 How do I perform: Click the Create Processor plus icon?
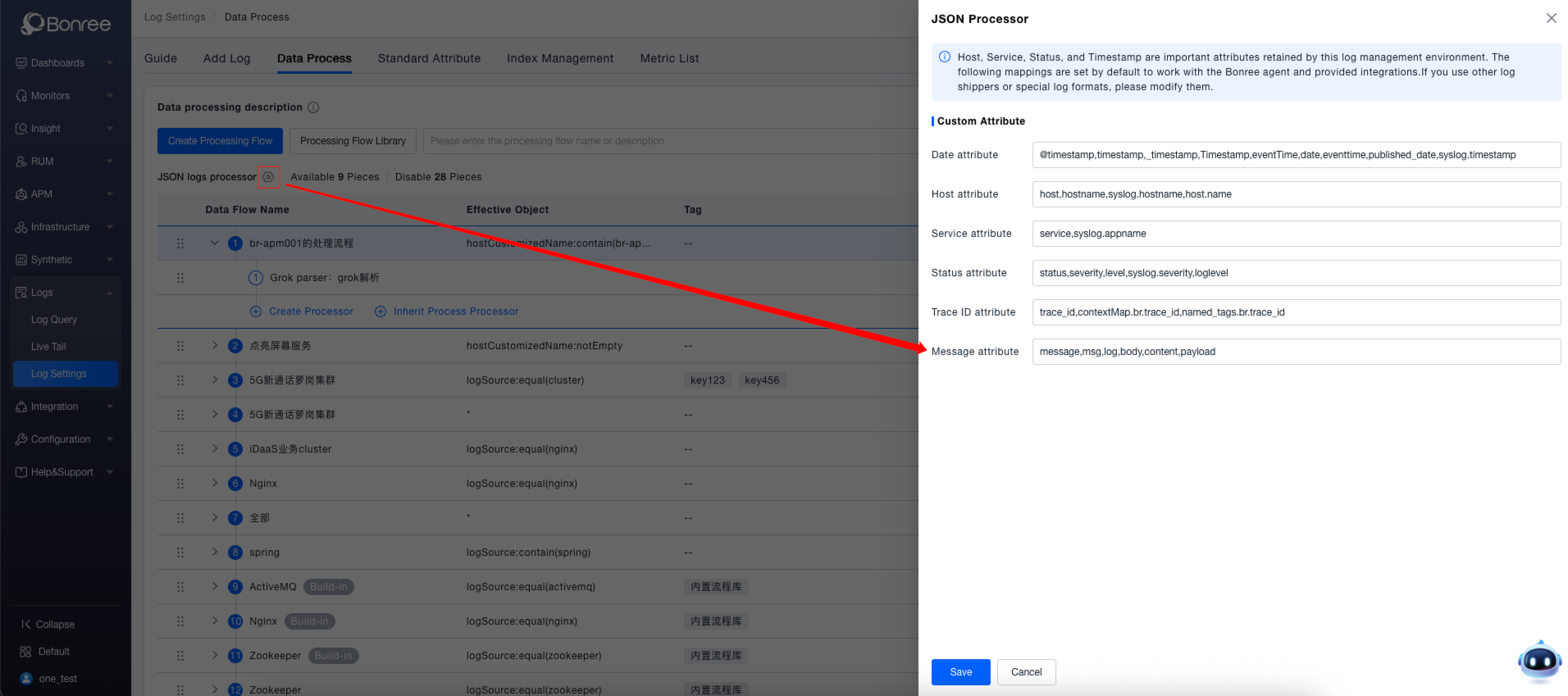(256, 312)
